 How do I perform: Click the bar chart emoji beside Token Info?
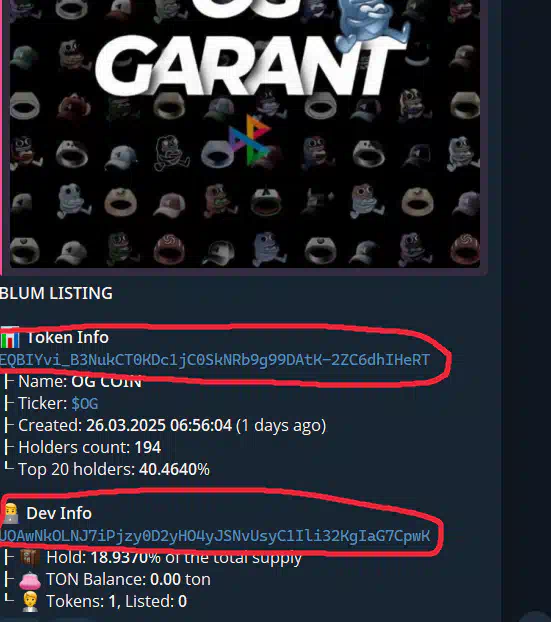tap(10, 338)
